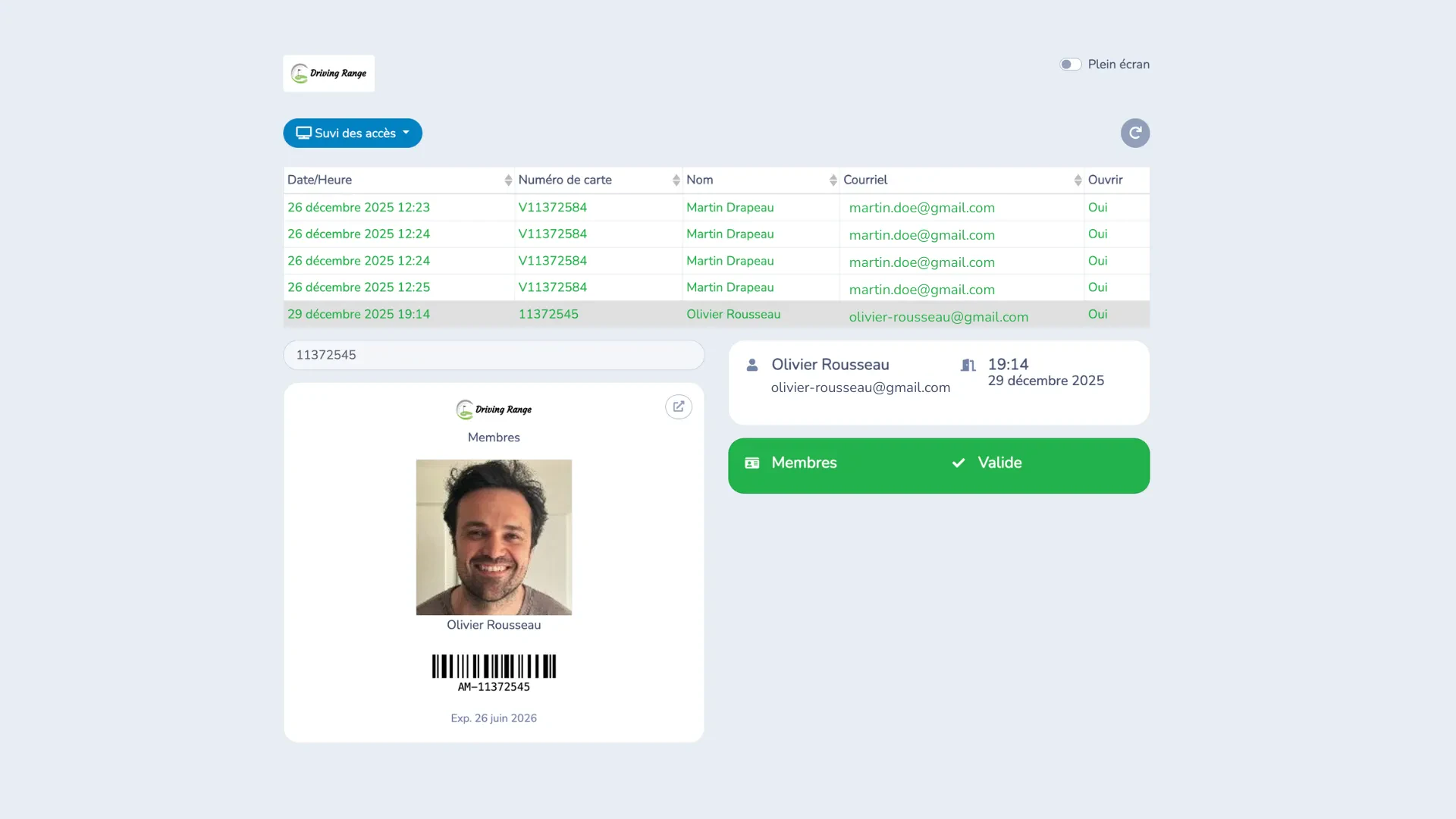Click olivier-rousseau@gmail.com in the info panel
The height and width of the screenshot is (819, 1456).
(x=860, y=388)
